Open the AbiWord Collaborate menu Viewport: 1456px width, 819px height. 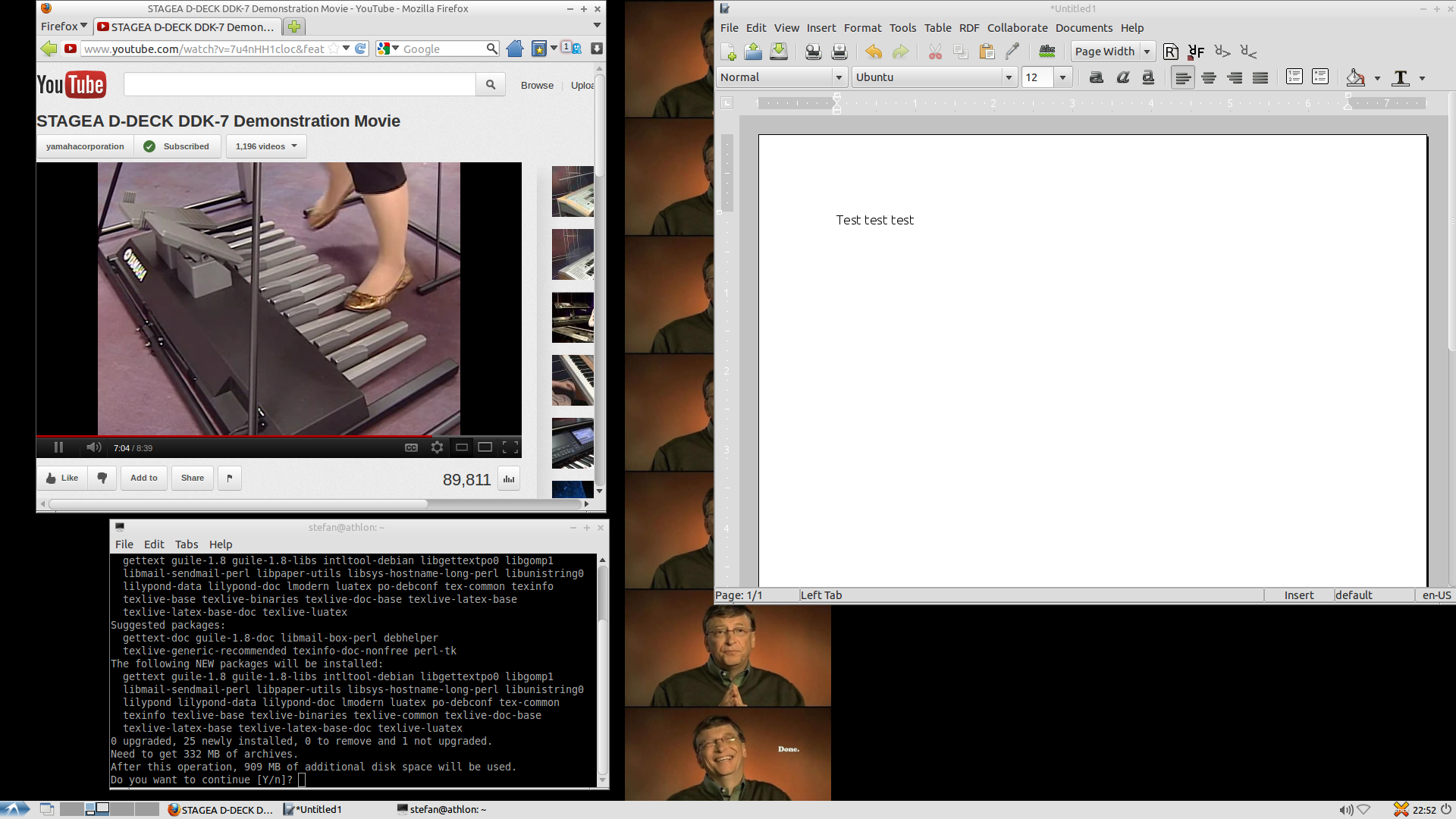point(1017,28)
